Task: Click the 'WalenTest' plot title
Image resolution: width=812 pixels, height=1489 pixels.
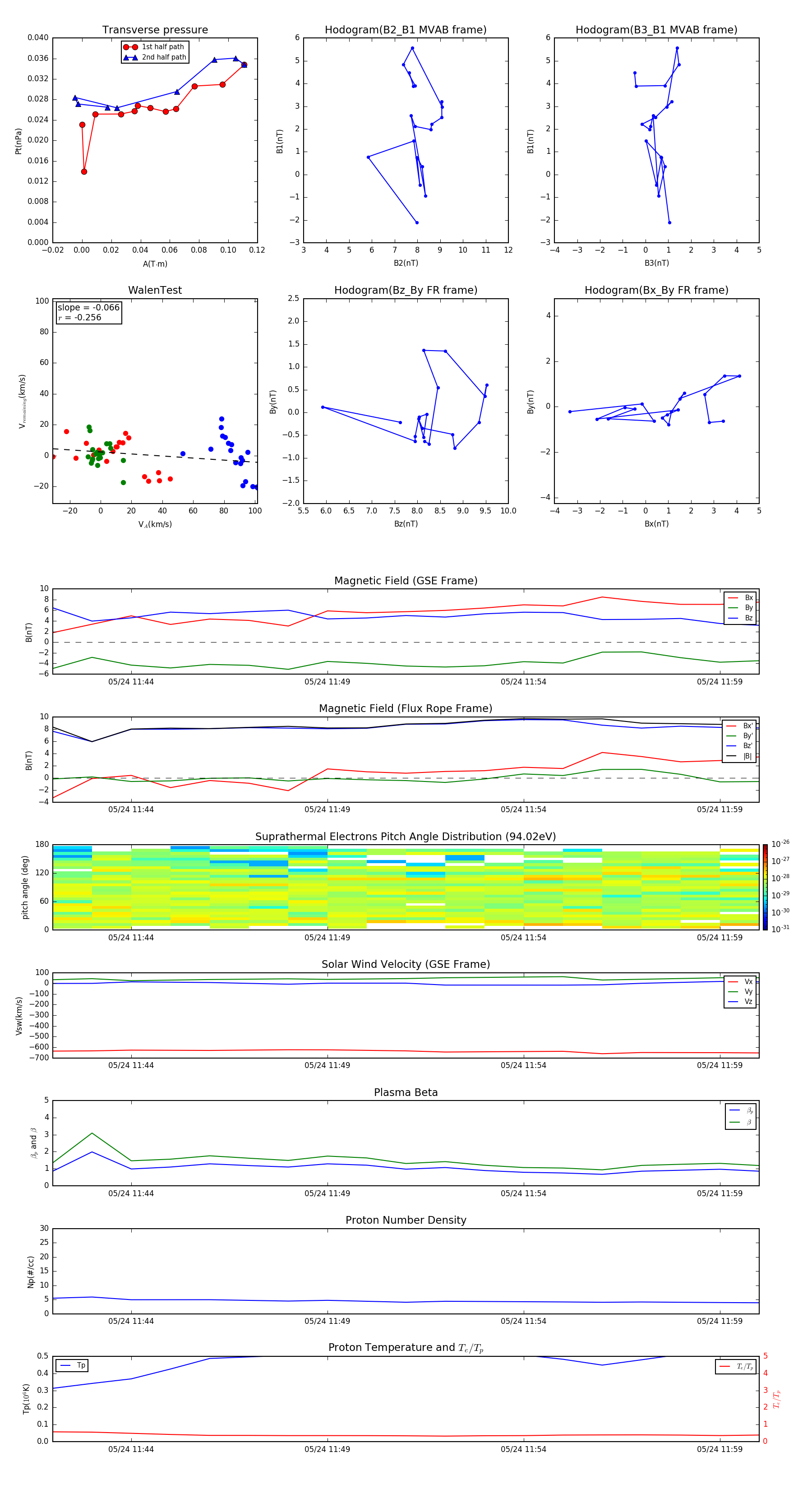Action: [x=155, y=290]
